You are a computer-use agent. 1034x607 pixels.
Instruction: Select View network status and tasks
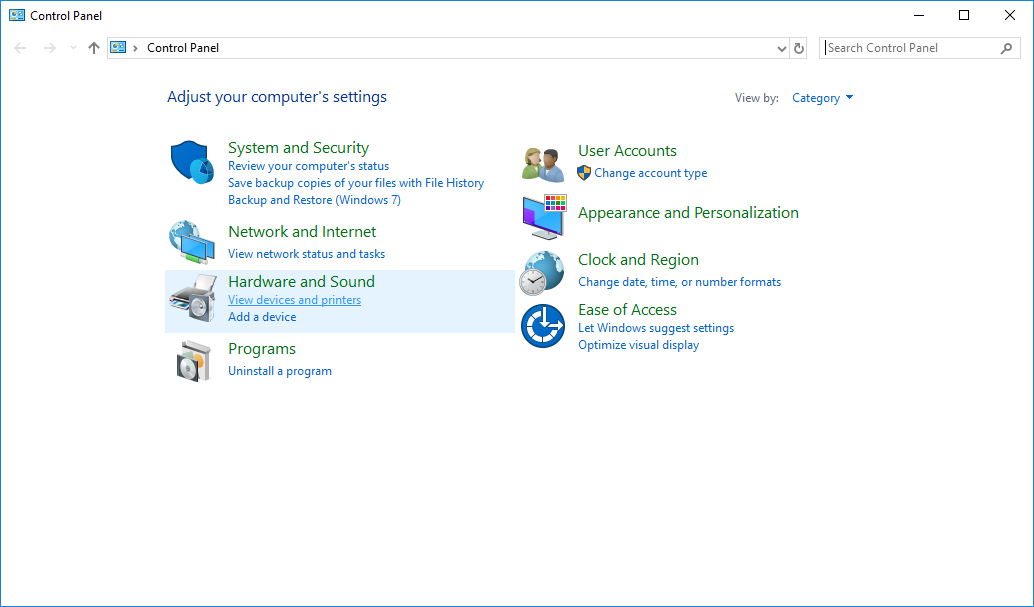(306, 254)
